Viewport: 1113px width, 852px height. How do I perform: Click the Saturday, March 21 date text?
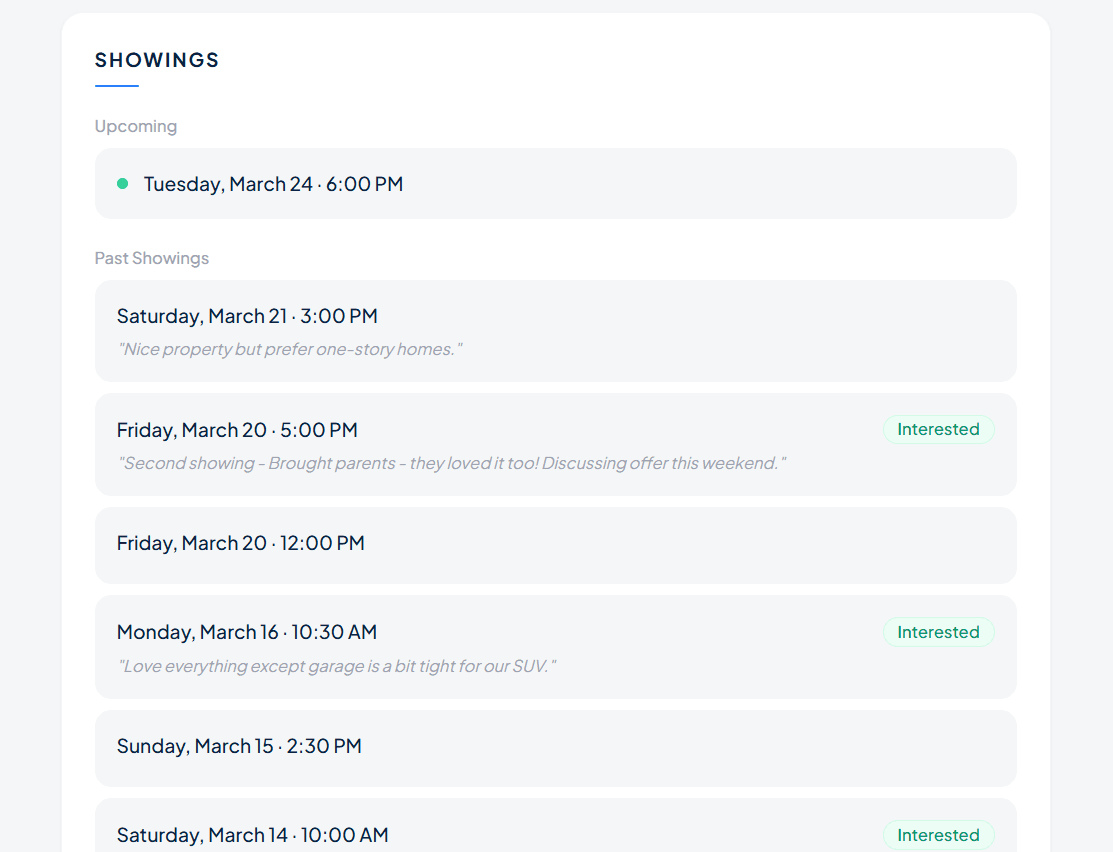[x=204, y=316]
